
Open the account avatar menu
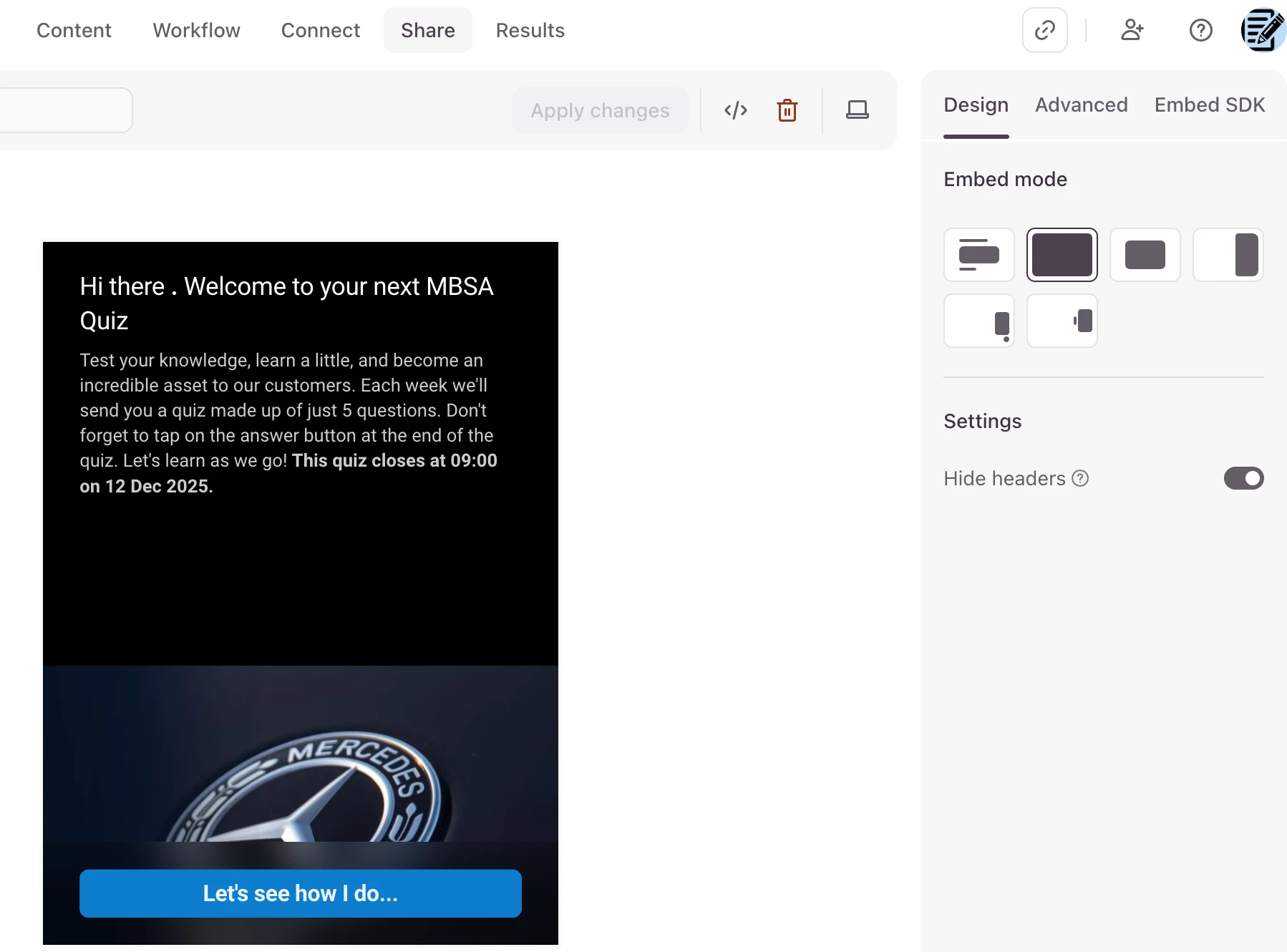coord(1263,30)
